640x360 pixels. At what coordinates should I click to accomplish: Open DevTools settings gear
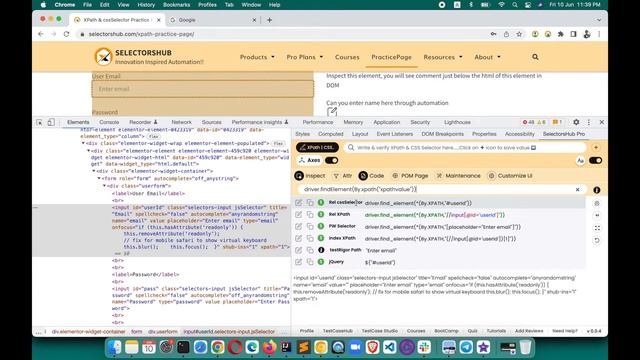pyautogui.click(x=576, y=122)
